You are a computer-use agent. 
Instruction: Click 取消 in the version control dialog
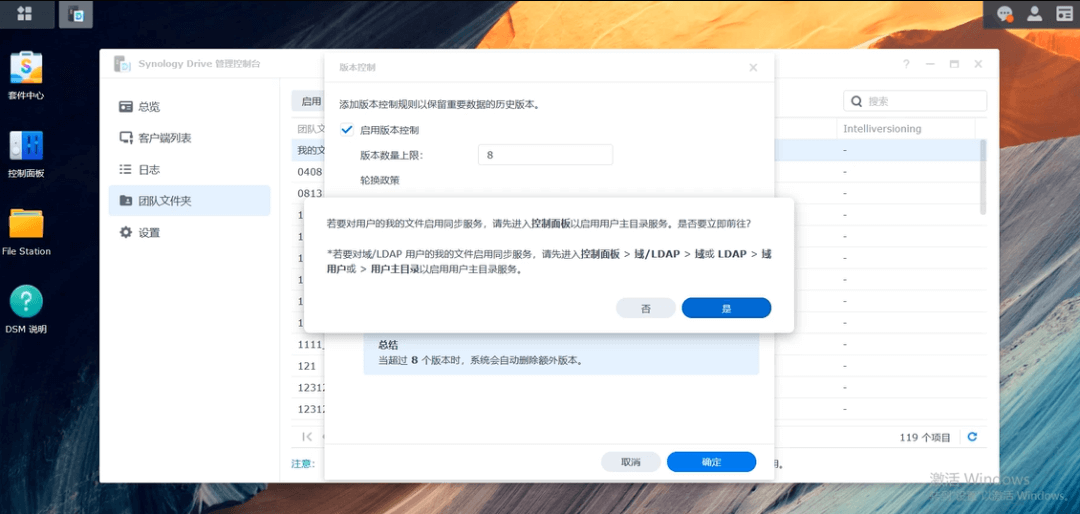point(630,462)
